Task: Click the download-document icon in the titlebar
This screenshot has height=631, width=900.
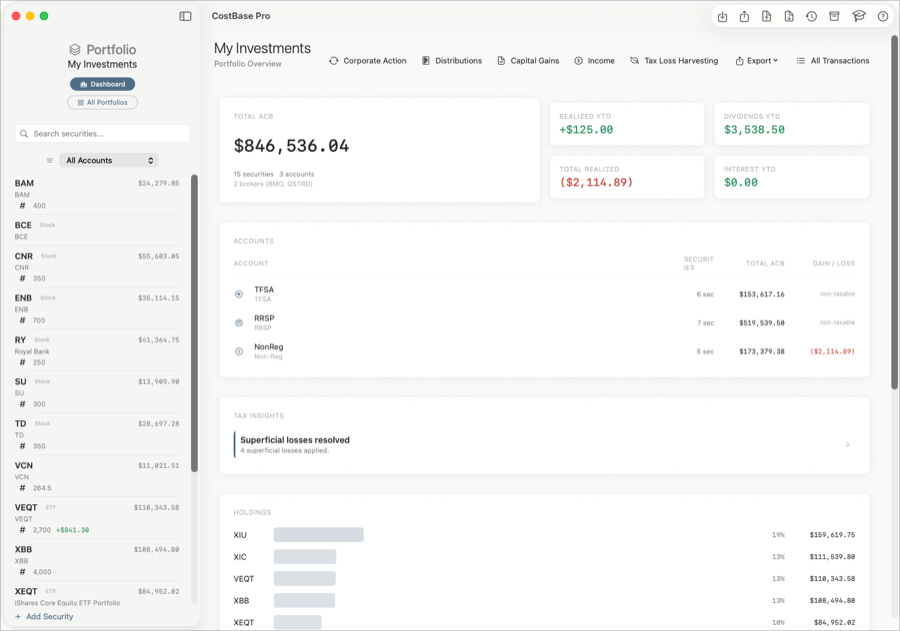Action: point(788,16)
